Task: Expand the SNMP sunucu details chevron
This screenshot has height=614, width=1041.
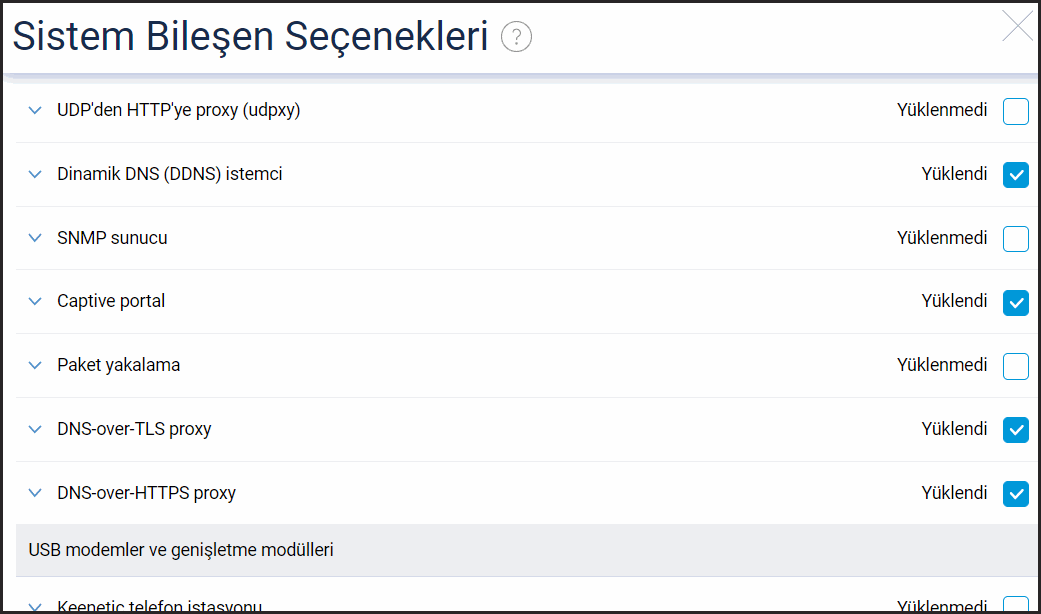Action: (x=36, y=238)
